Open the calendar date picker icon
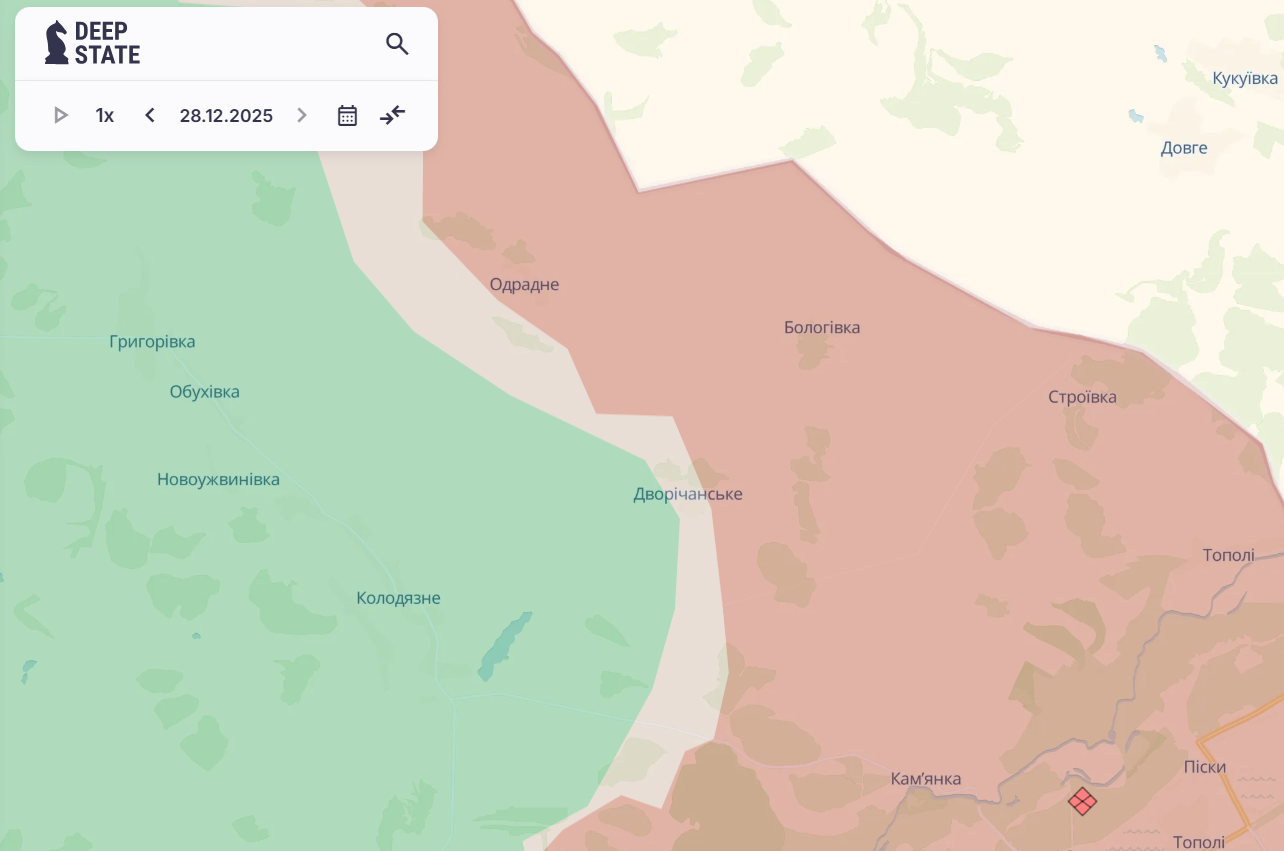The image size is (1284, 851). click(347, 115)
